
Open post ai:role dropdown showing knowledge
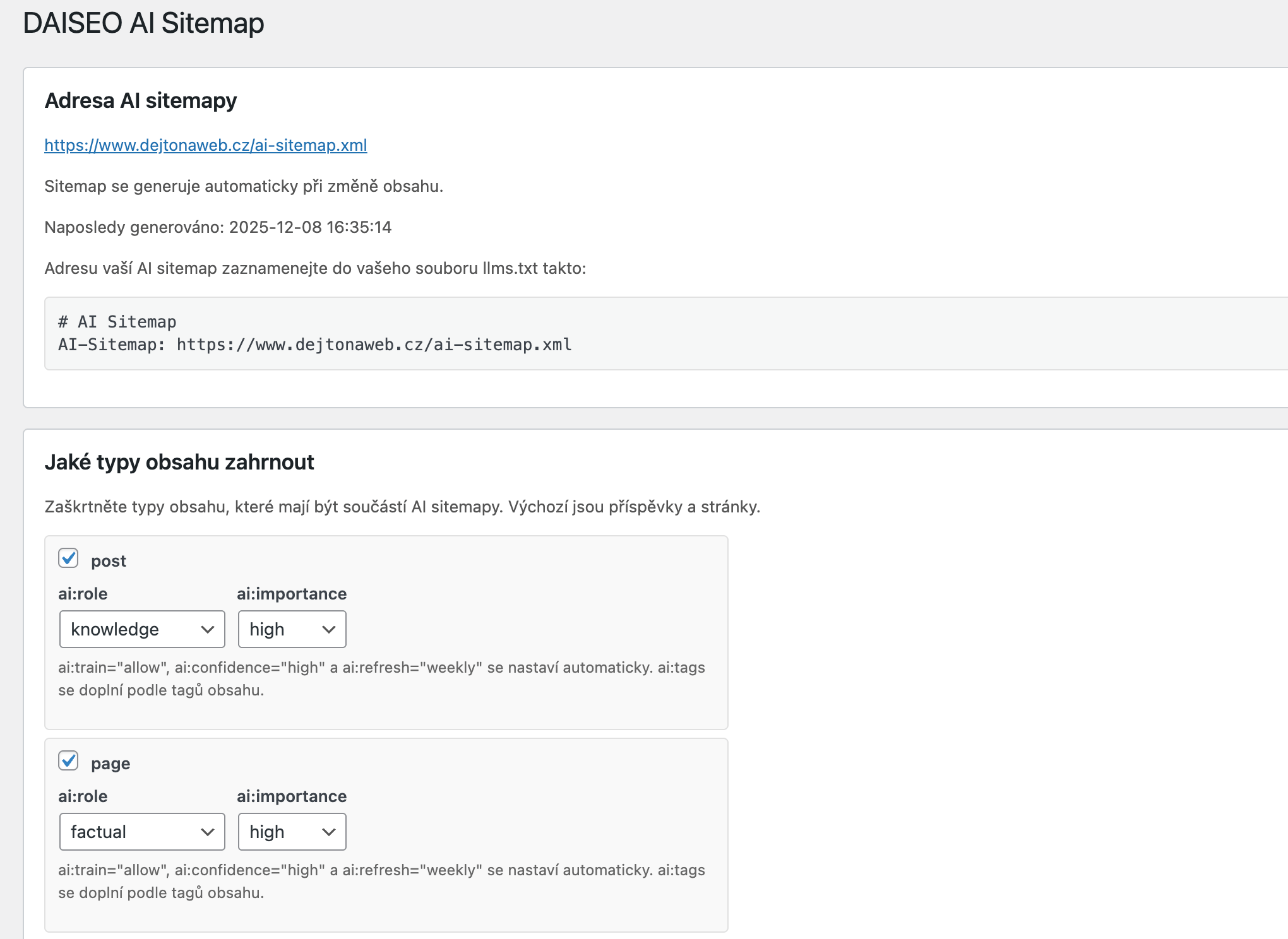click(142, 629)
